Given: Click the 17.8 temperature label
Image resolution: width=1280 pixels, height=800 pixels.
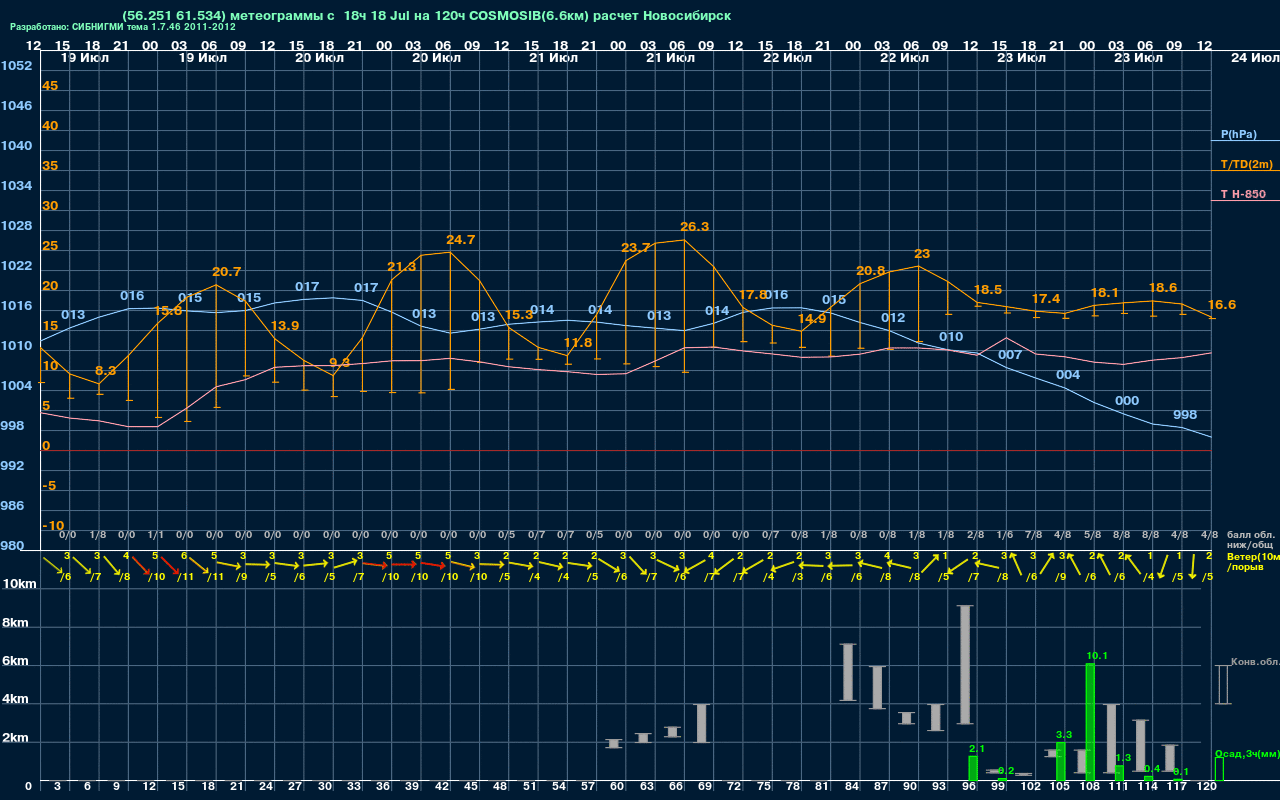Looking at the screenshot, I should (x=753, y=295).
